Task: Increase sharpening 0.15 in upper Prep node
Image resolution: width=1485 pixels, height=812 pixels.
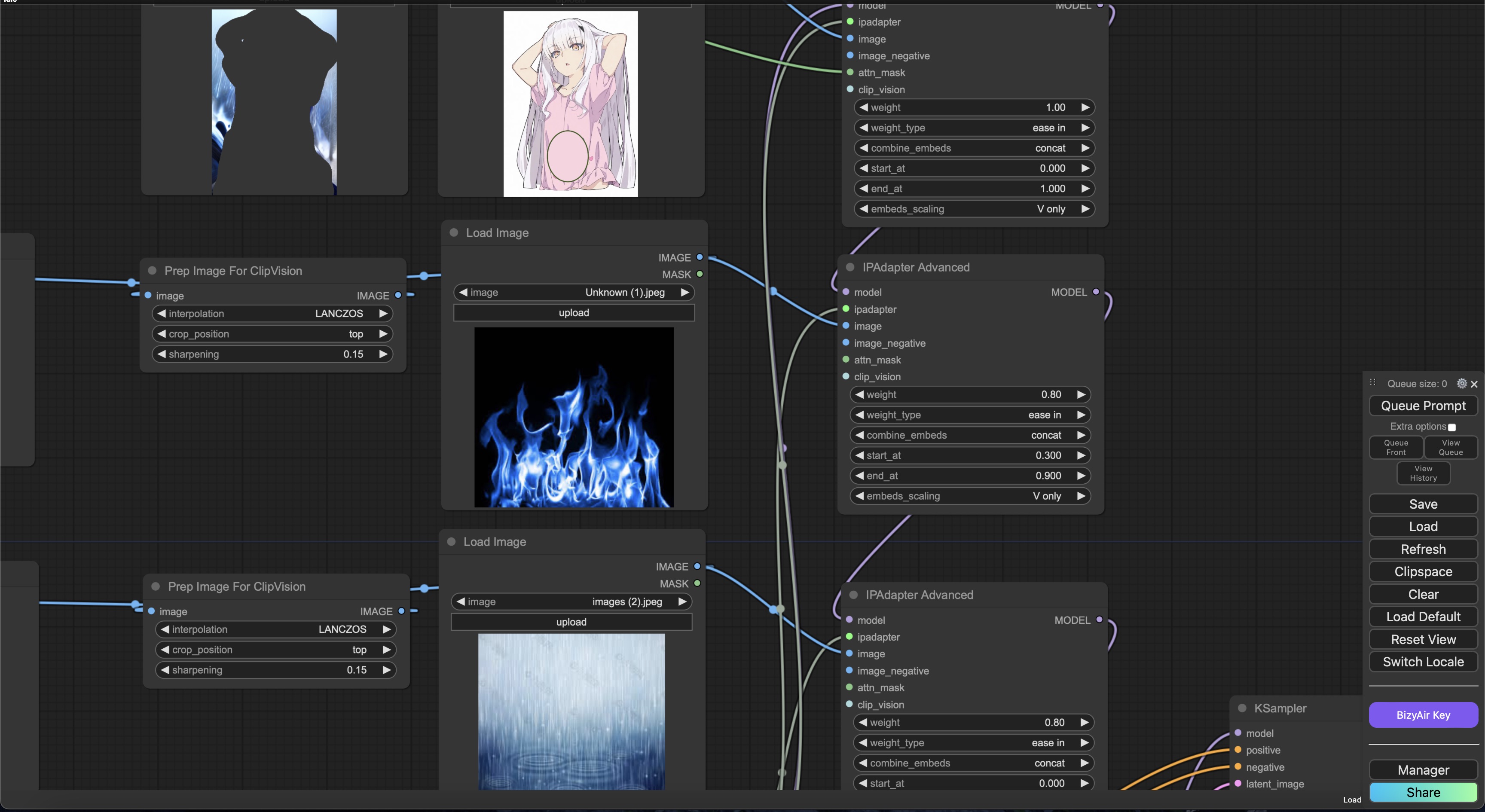Action: click(383, 354)
